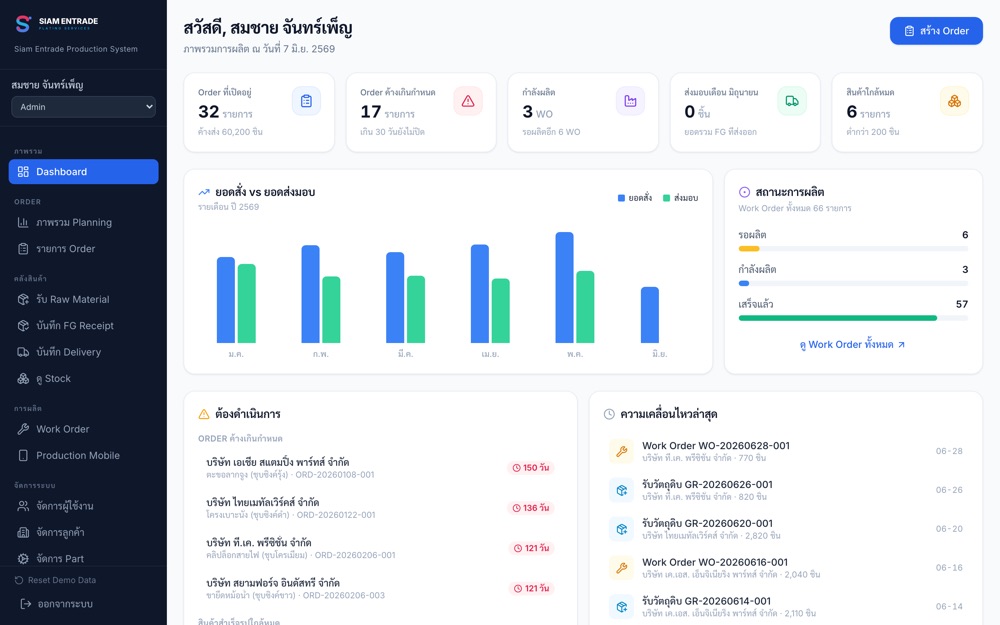Click the blue Order button at top right
The image size is (1000, 625).
pyautogui.click(x=936, y=31)
